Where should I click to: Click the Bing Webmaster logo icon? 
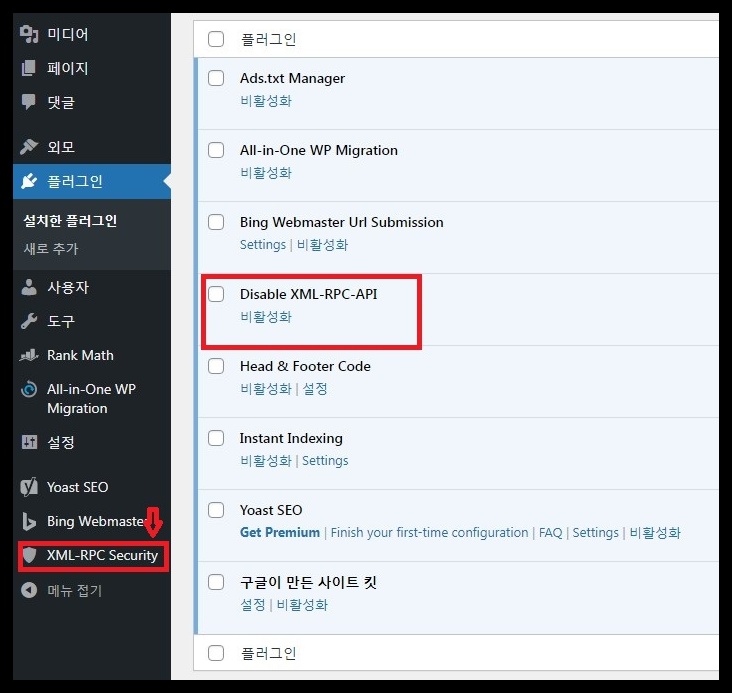[x=29, y=521]
